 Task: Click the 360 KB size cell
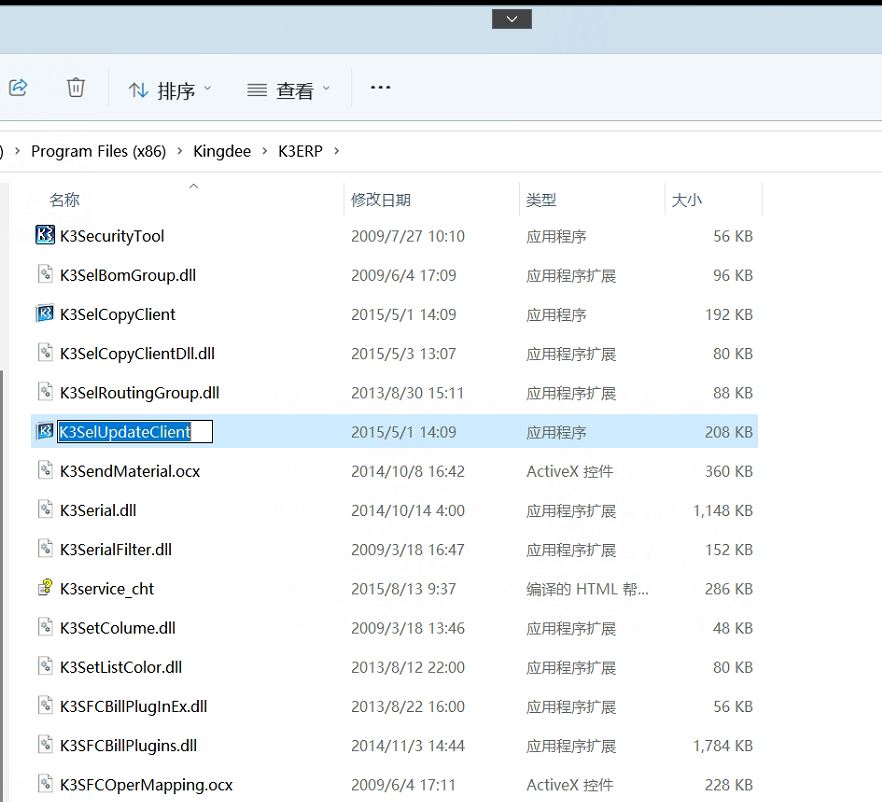pos(729,471)
